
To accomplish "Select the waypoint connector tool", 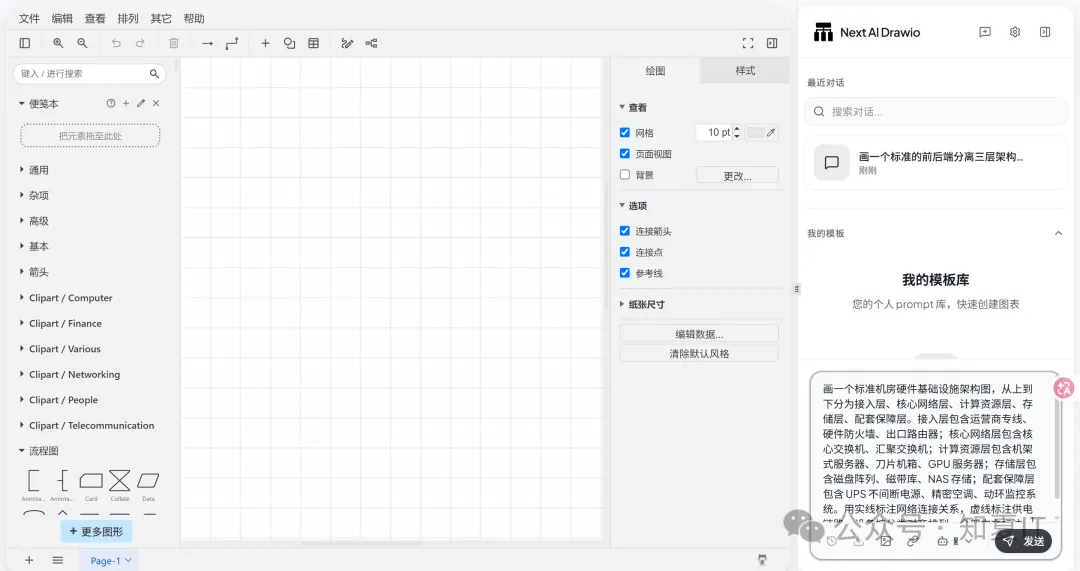I will tap(232, 43).
